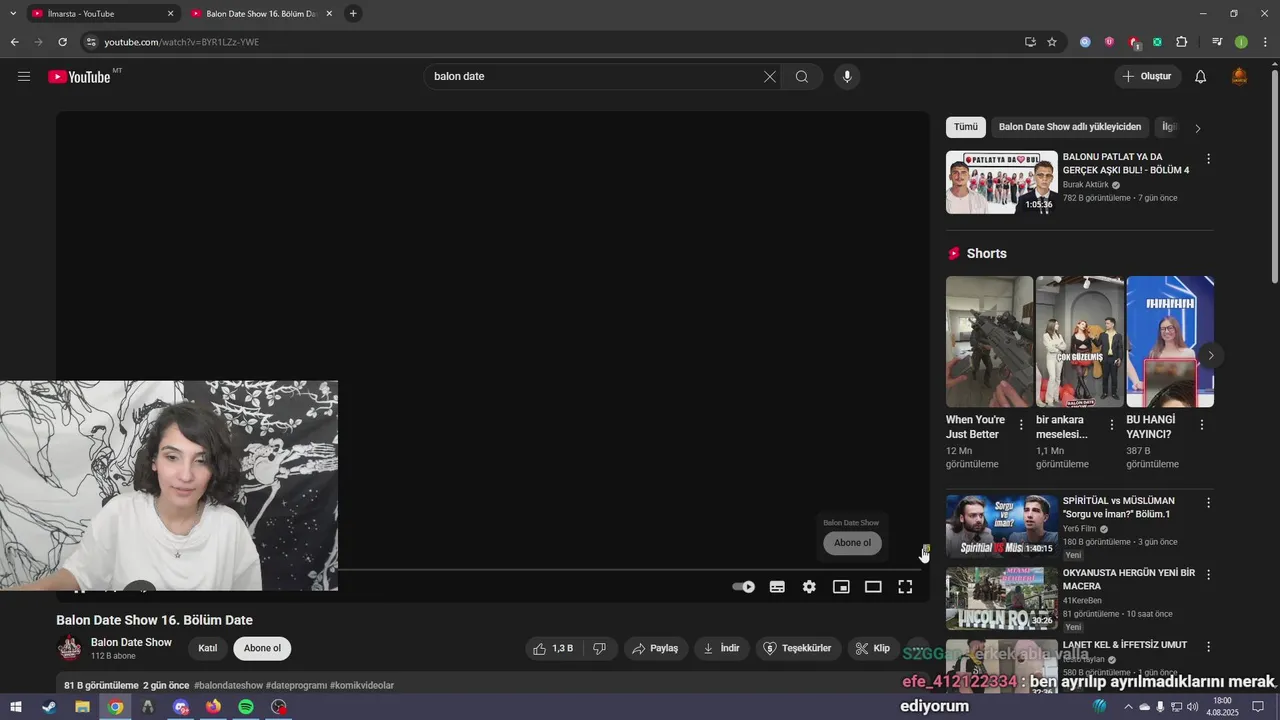Select the Tümü filter chip
The height and width of the screenshot is (720, 1280).
point(966,127)
